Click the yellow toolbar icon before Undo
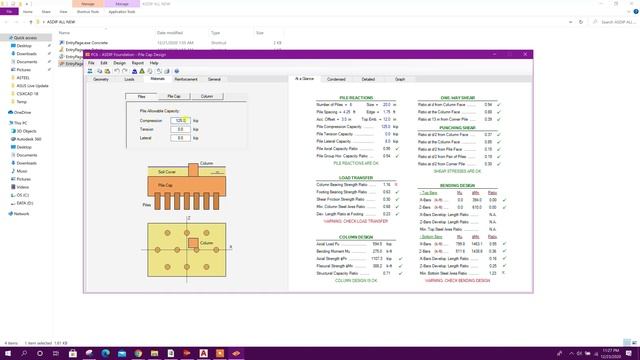The width and height of the screenshot is (640, 360). point(107,71)
